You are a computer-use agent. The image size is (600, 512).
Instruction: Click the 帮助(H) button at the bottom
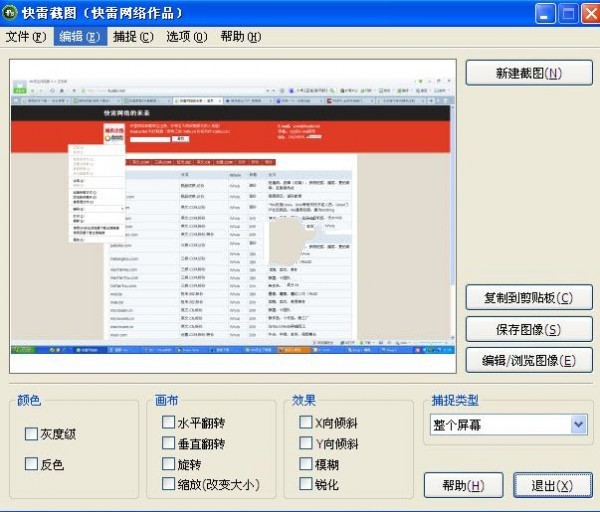pyautogui.click(x=463, y=485)
